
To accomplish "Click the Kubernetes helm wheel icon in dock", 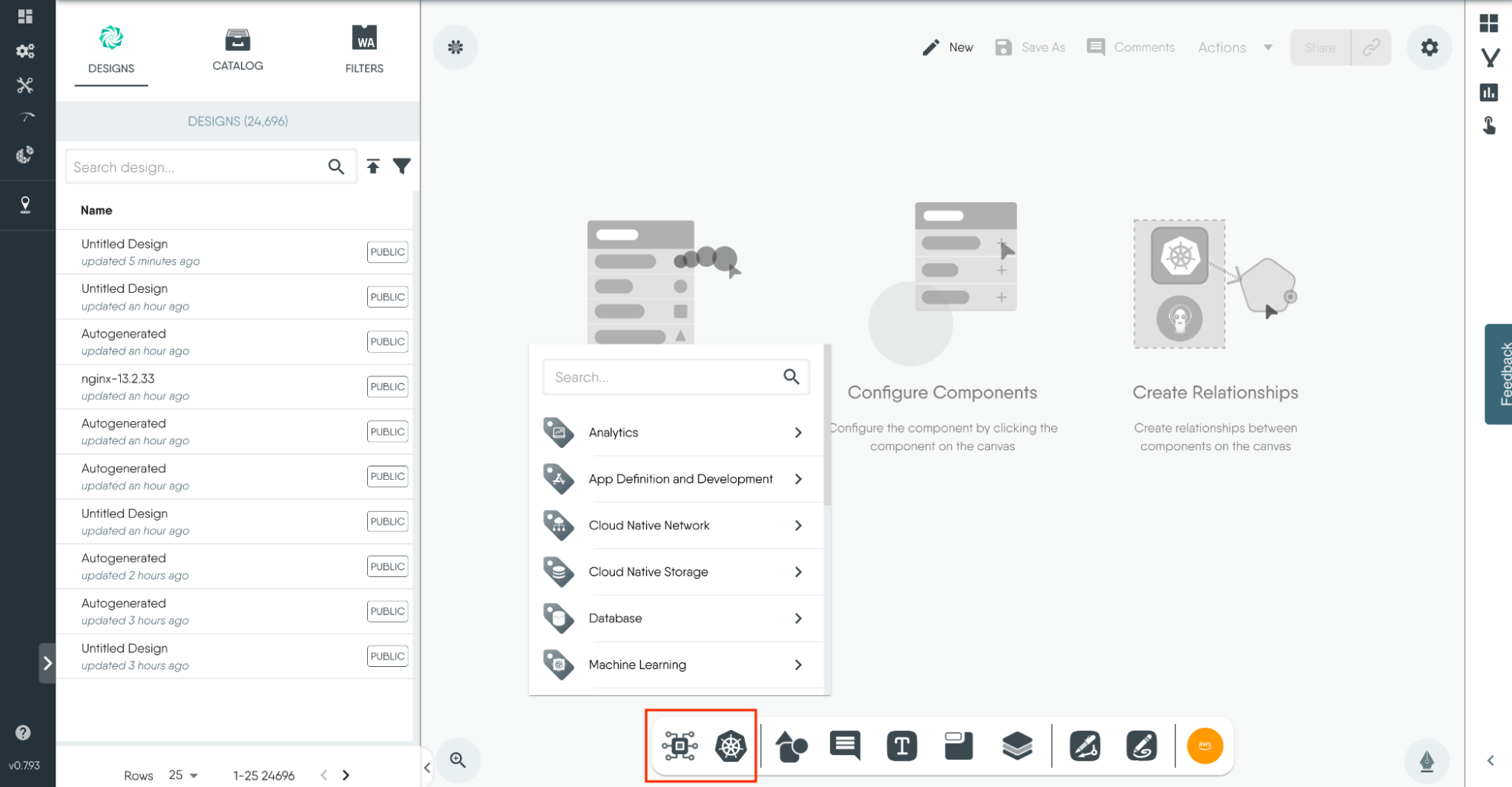I will coord(730,746).
